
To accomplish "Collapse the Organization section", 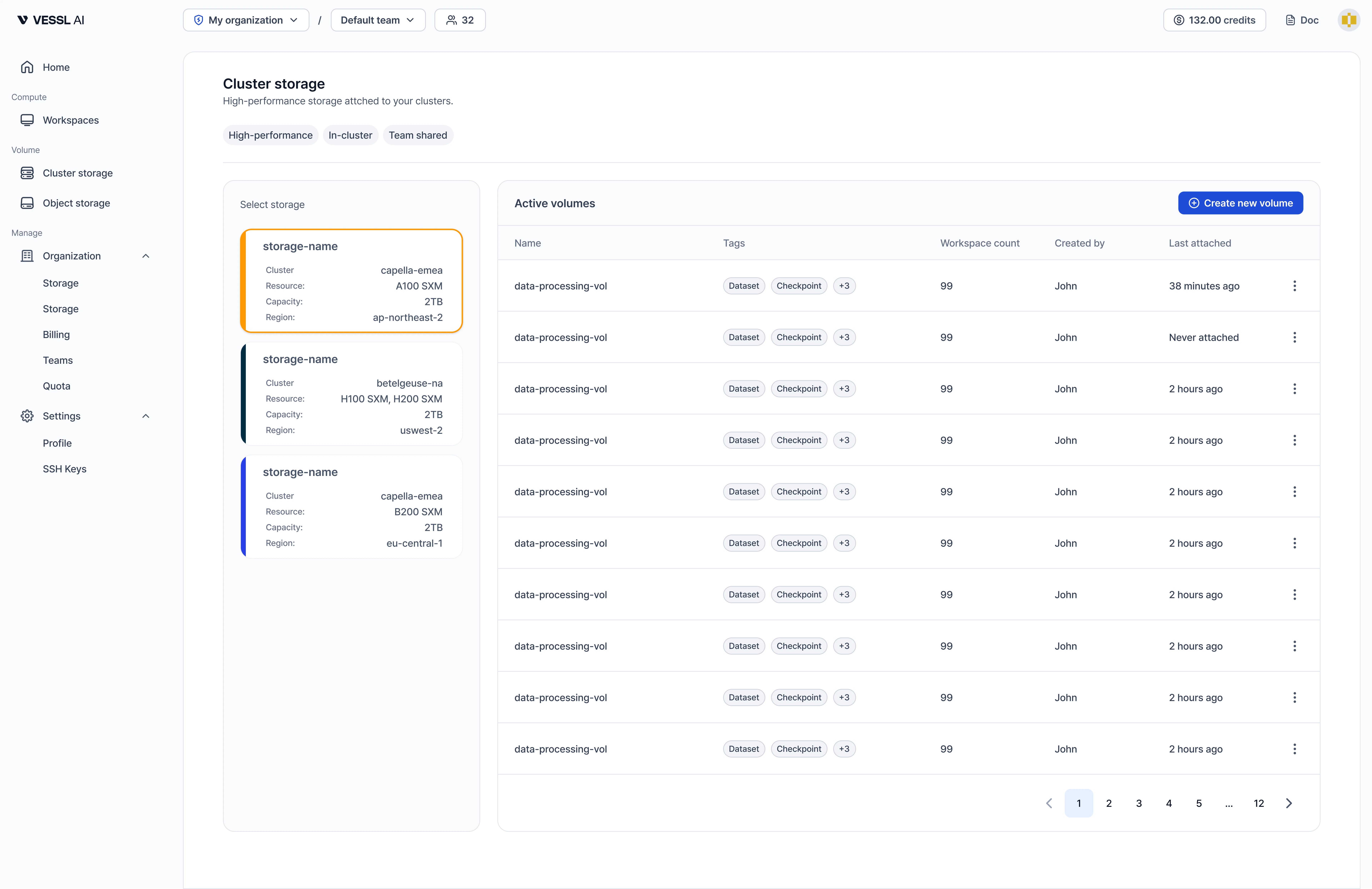I will click(146, 256).
